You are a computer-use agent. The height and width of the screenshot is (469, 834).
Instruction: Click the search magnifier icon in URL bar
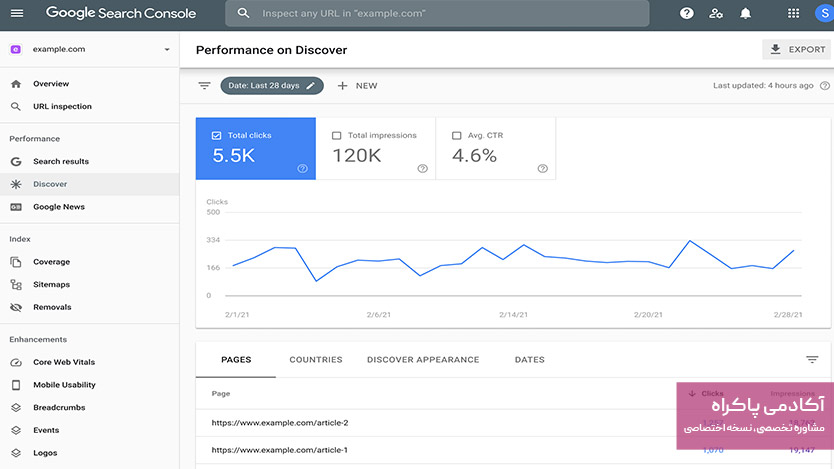(x=243, y=13)
